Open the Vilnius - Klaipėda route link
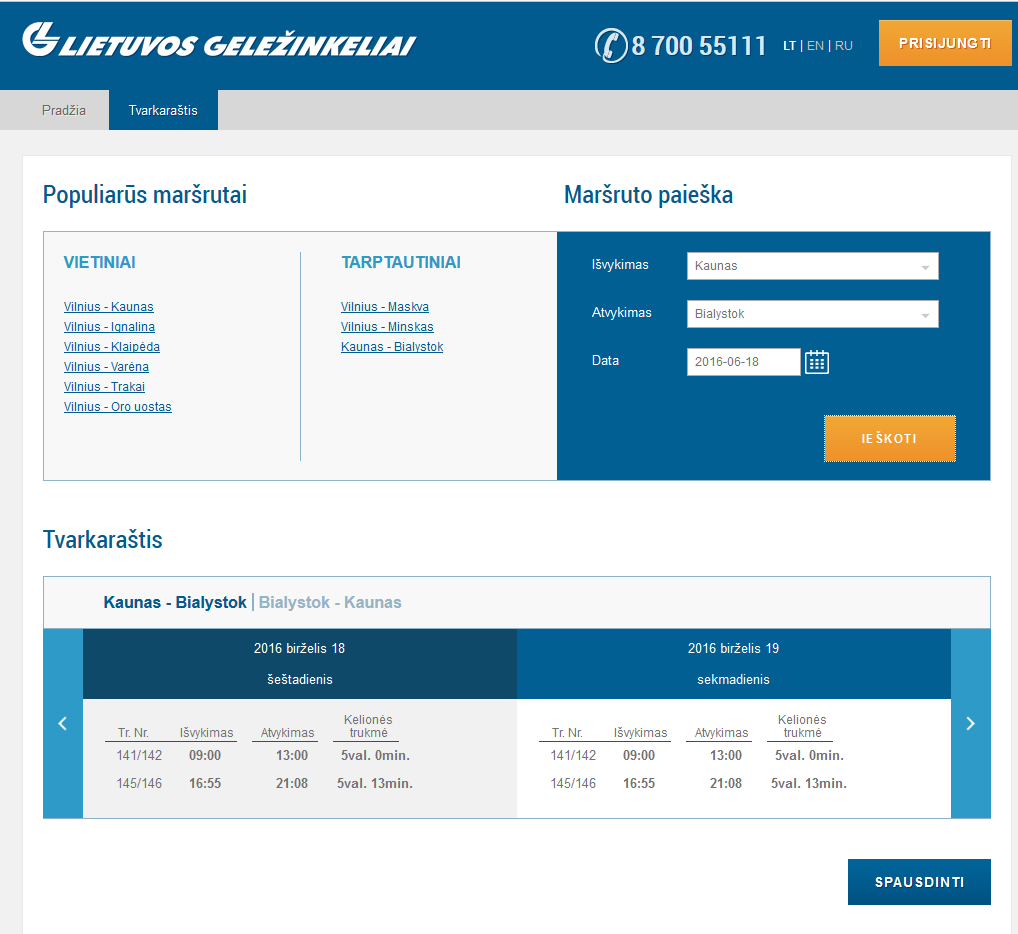Screen dimensions: 1018x934 coord(112,347)
